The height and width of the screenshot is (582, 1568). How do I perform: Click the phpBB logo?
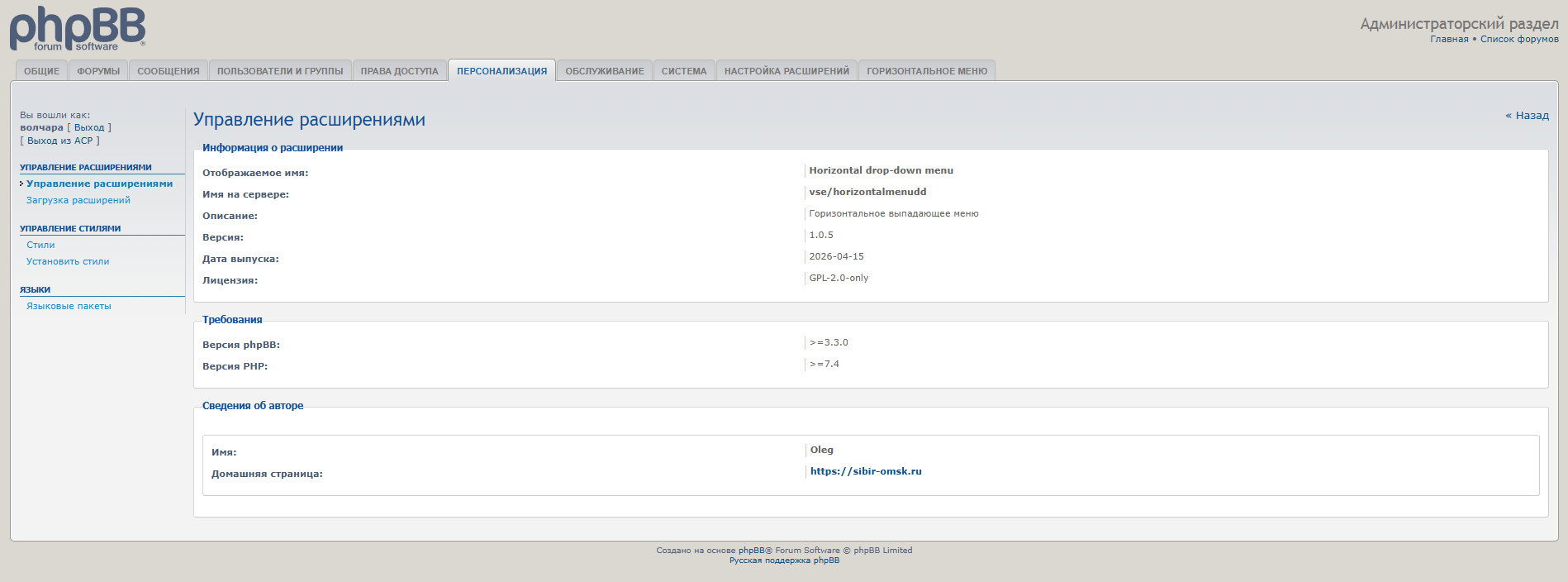pos(78,29)
